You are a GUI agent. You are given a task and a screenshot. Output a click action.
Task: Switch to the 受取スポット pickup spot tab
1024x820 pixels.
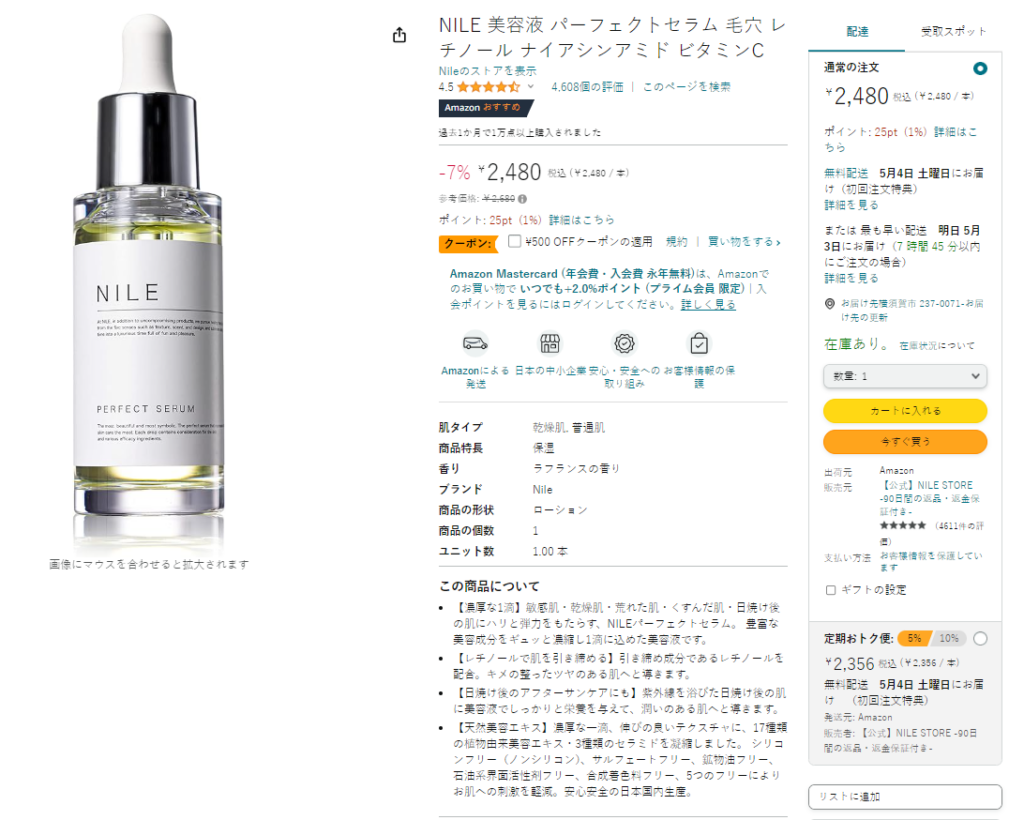(953, 31)
